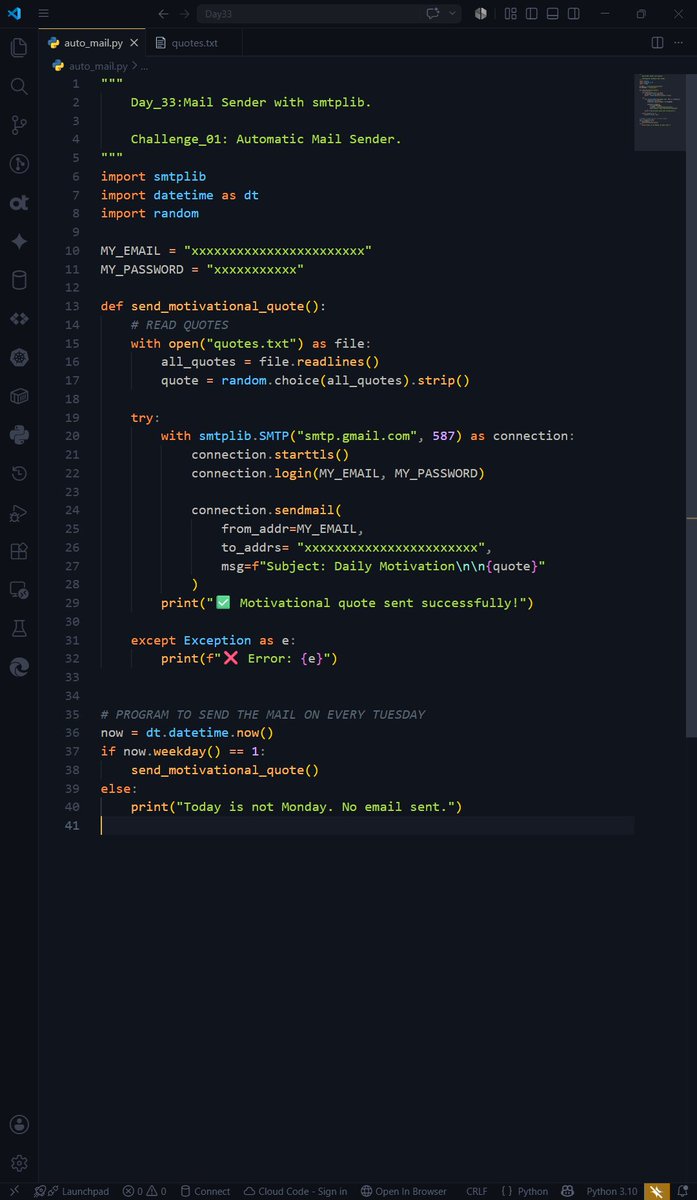Click 'except Exception as e:' line
Viewport: 697px width, 1200px height.
coord(213,640)
